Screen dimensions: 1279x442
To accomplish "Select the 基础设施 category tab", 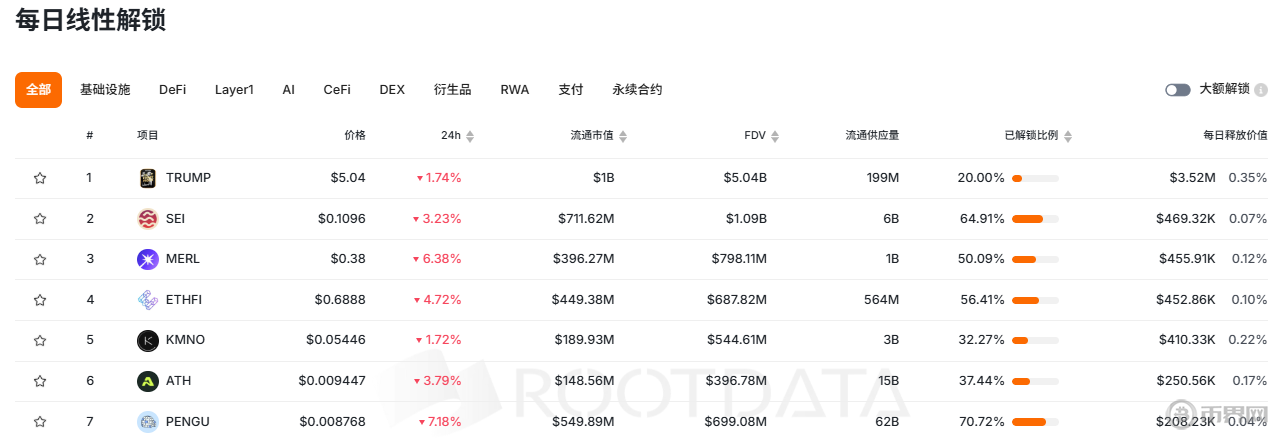I will tap(105, 90).
